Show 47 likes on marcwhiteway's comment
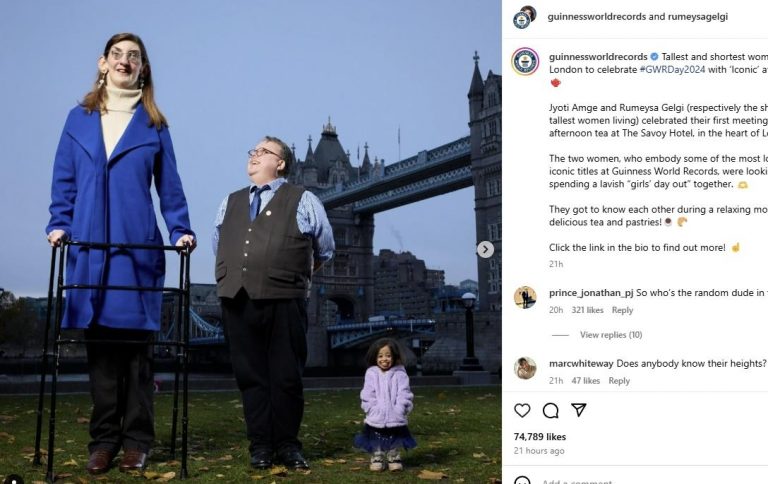Image resolution: width=768 pixels, height=484 pixels. 584,381
